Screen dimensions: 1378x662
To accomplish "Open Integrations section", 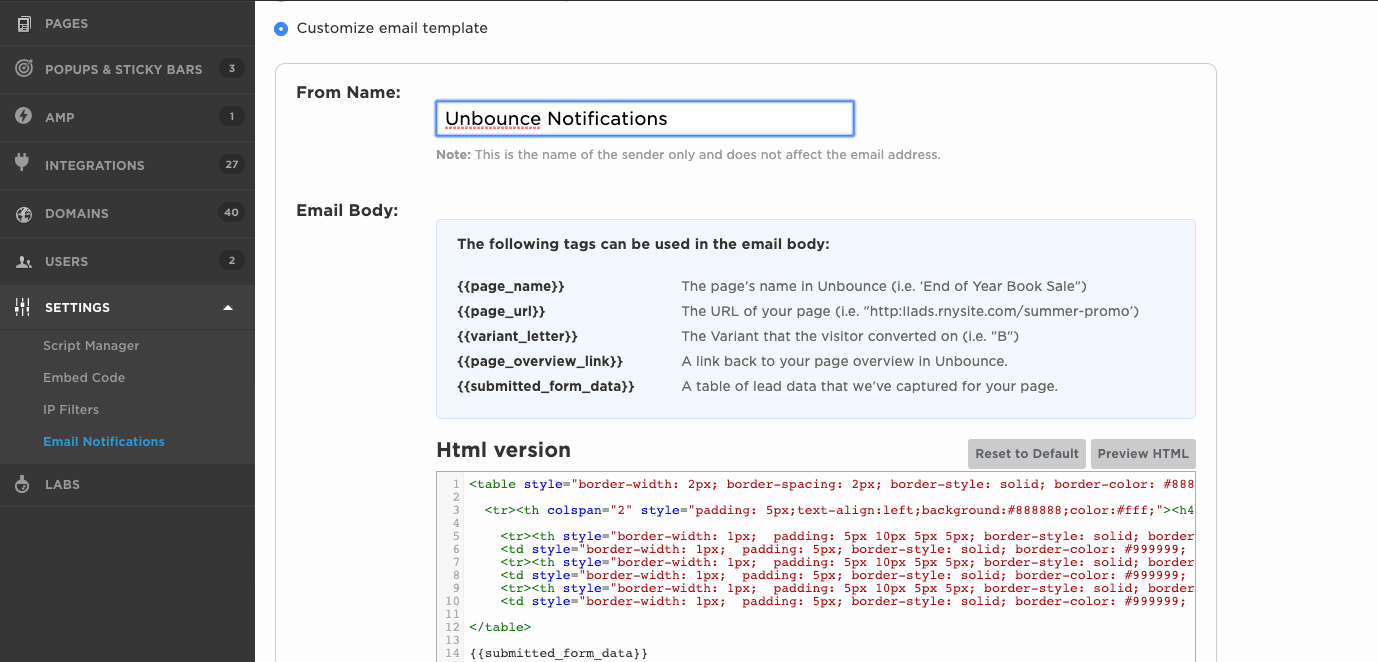I will point(127,165).
